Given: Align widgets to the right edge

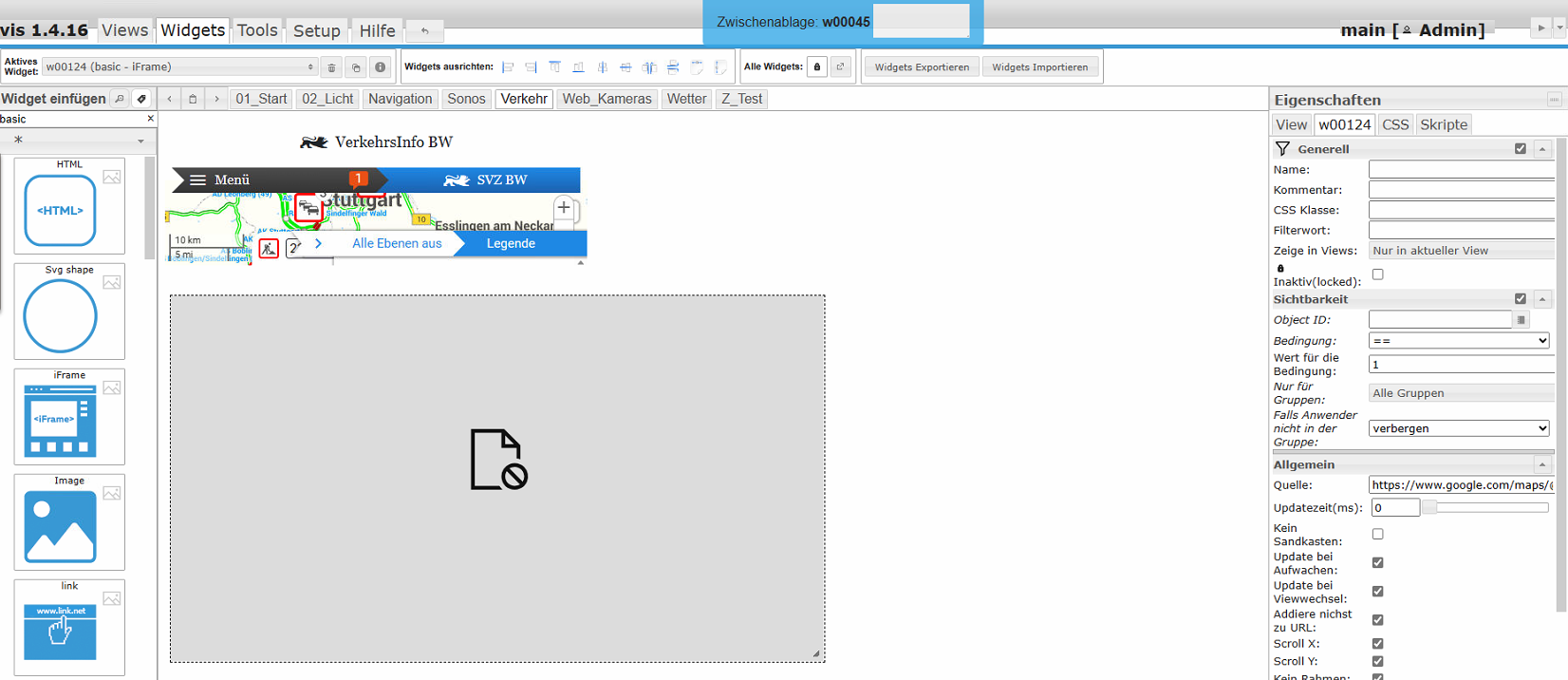Looking at the screenshot, I should (x=532, y=67).
